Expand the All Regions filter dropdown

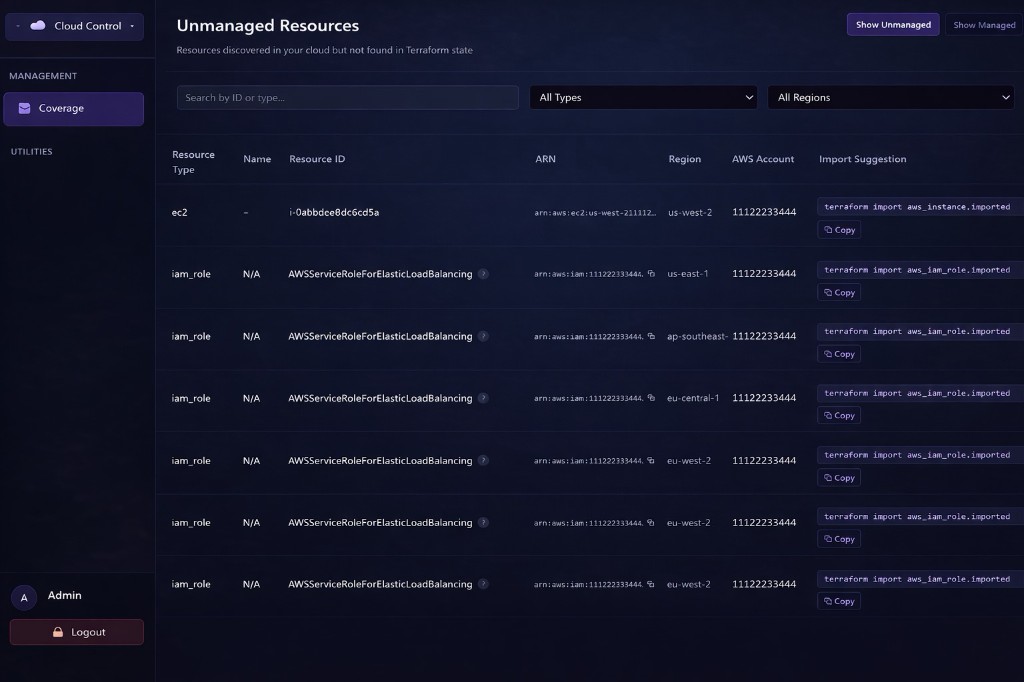point(891,97)
